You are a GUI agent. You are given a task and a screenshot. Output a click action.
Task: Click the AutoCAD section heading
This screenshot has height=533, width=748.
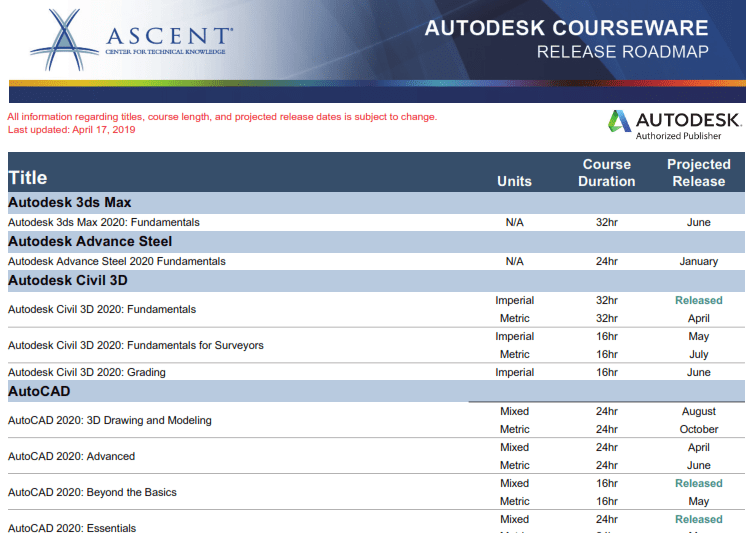[x=39, y=391]
